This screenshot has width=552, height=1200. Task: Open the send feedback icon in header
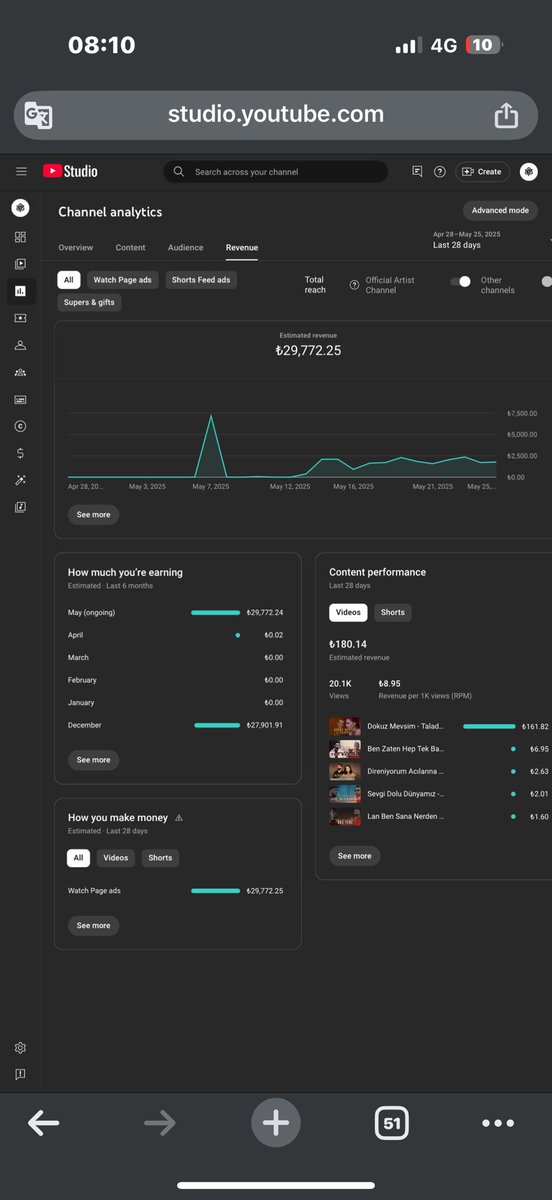tap(417, 172)
